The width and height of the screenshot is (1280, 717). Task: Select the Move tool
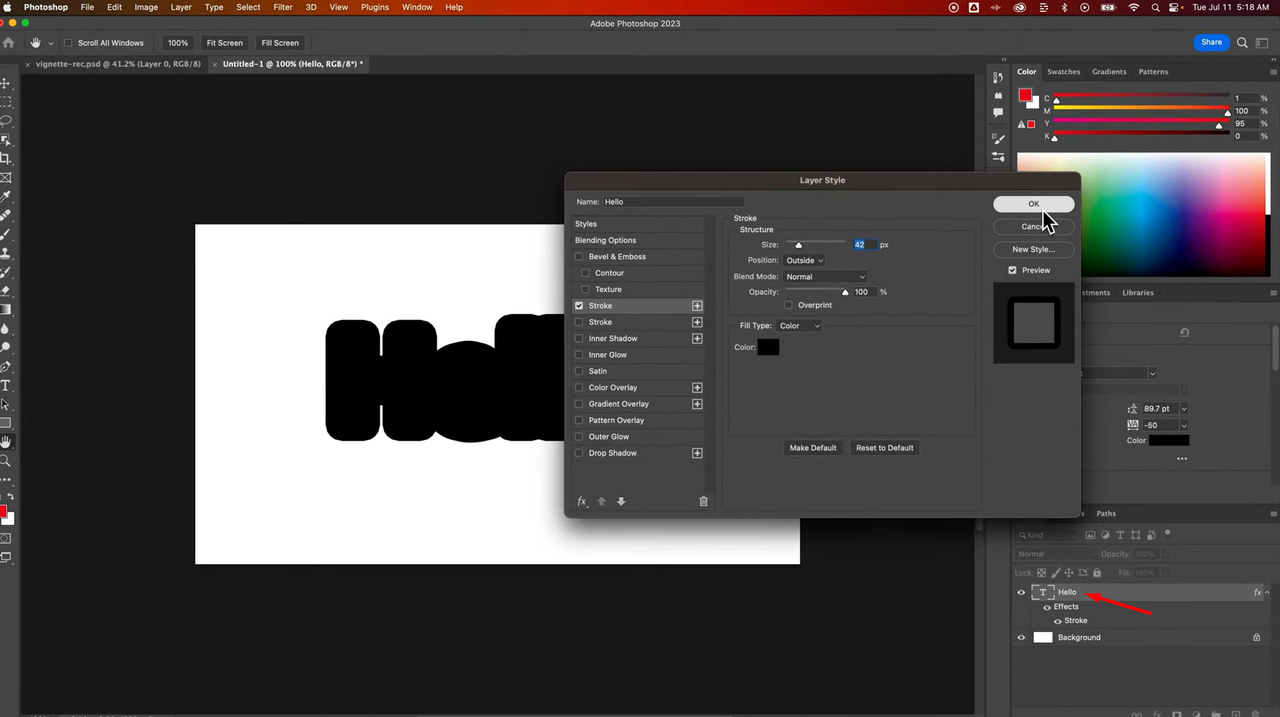[5, 84]
